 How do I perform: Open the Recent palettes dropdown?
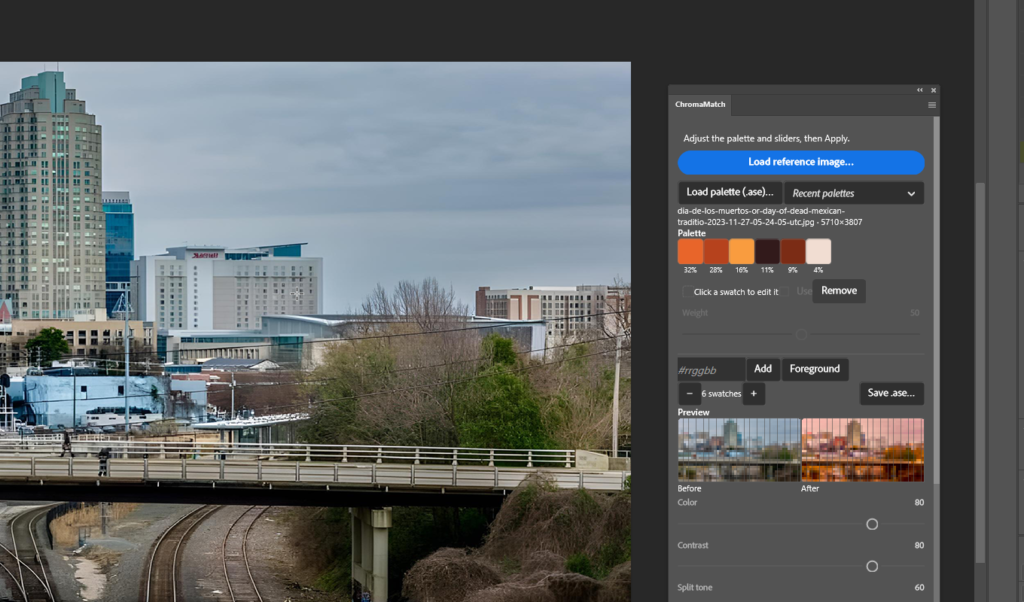coord(854,193)
